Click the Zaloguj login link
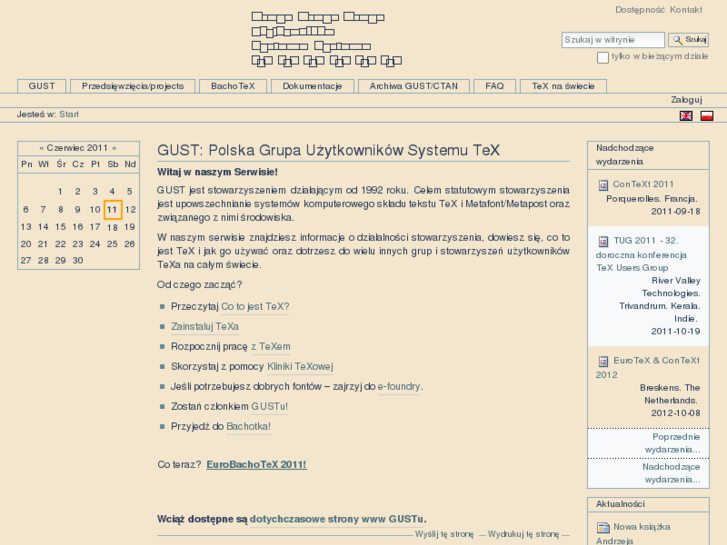Image resolution: width=727 pixels, height=545 pixels. (687, 100)
